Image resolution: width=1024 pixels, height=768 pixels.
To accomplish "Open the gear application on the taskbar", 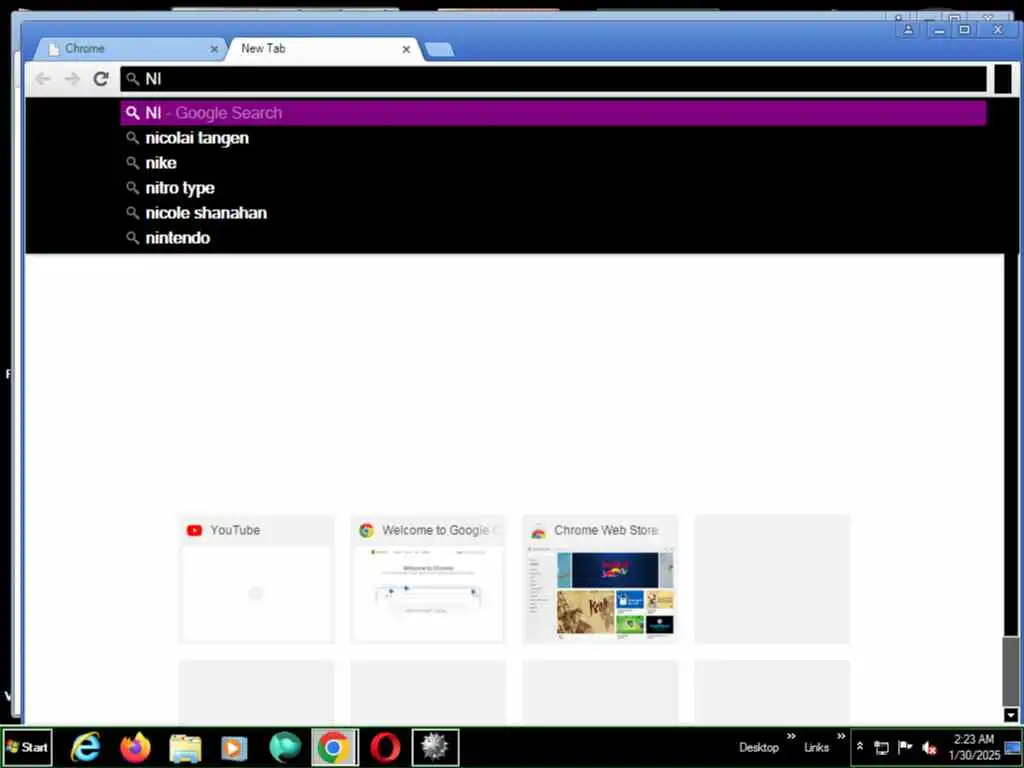I will [x=435, y=747].
